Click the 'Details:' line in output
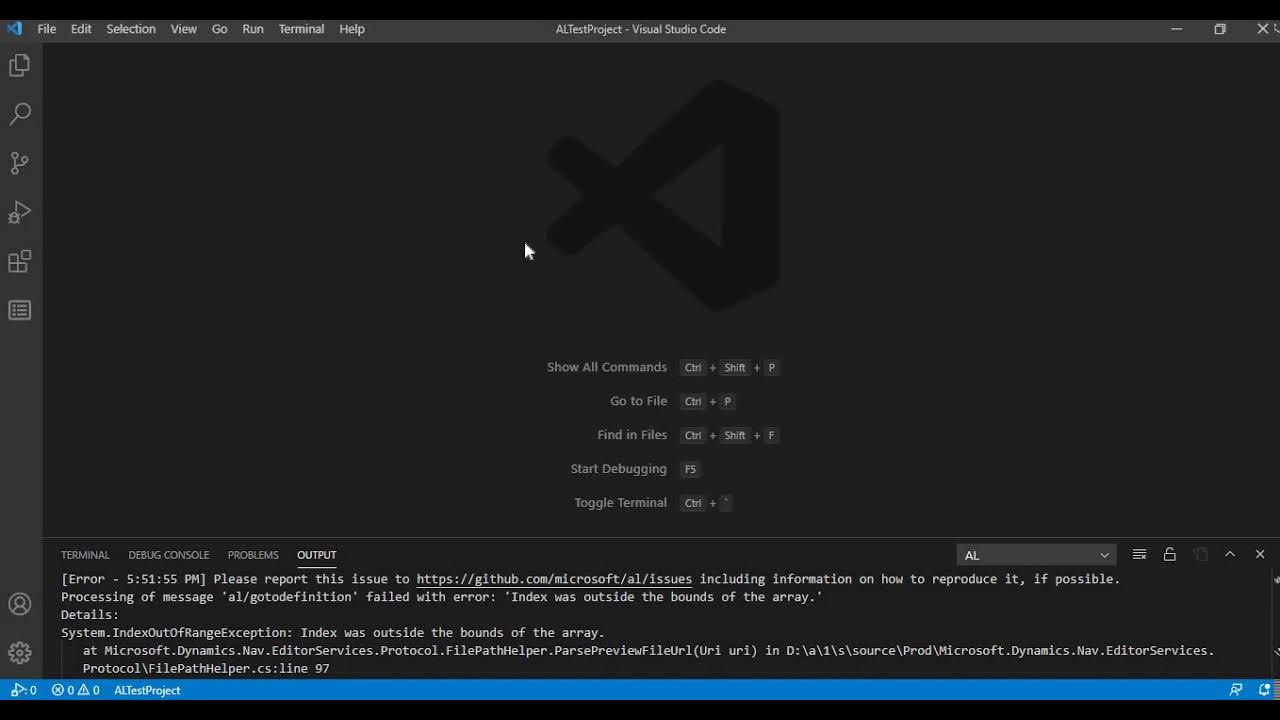Viewport: 1280px width, 720px height. pos(90,615)
